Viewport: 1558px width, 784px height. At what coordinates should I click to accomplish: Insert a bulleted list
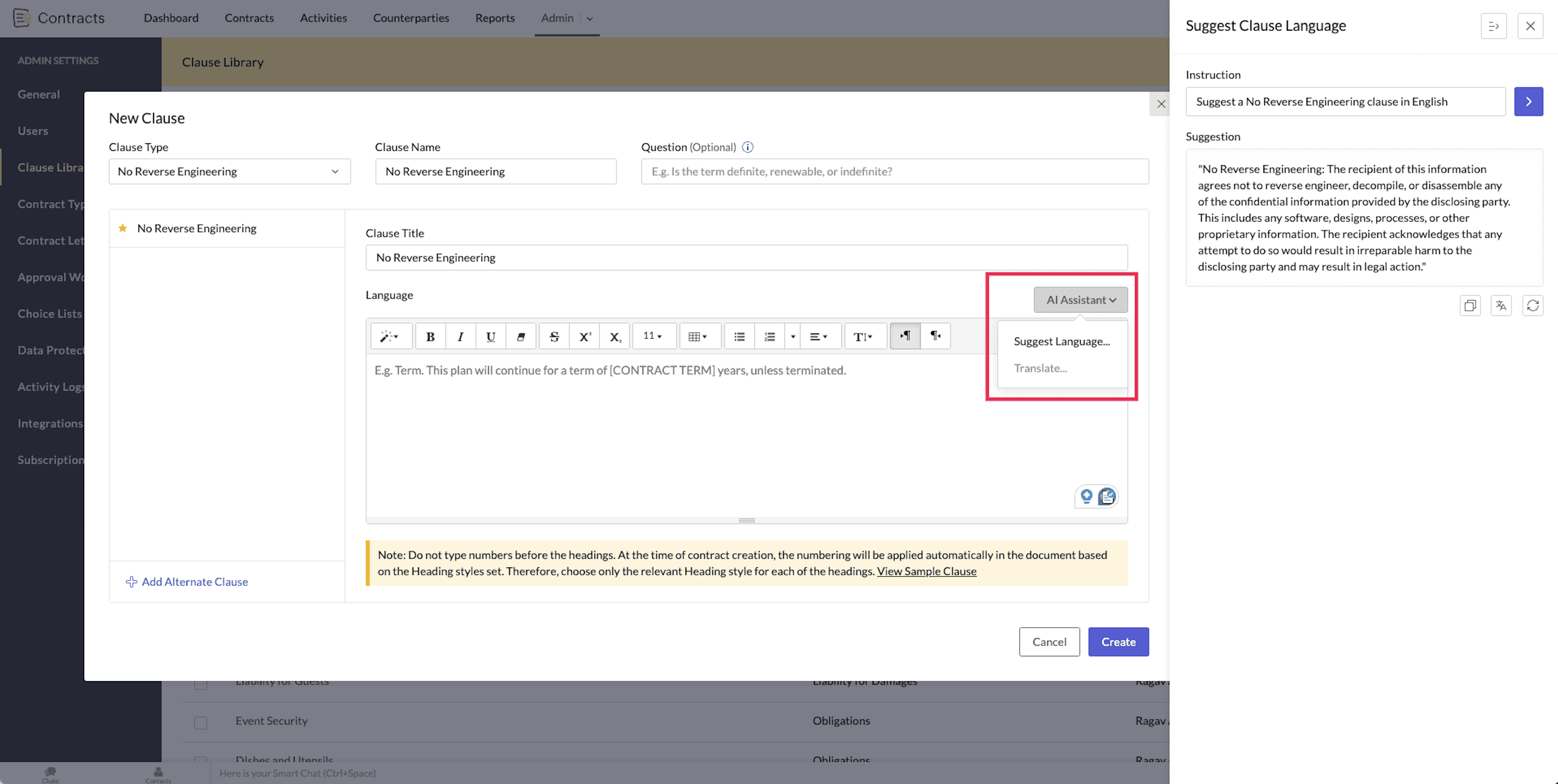(739, 337)
